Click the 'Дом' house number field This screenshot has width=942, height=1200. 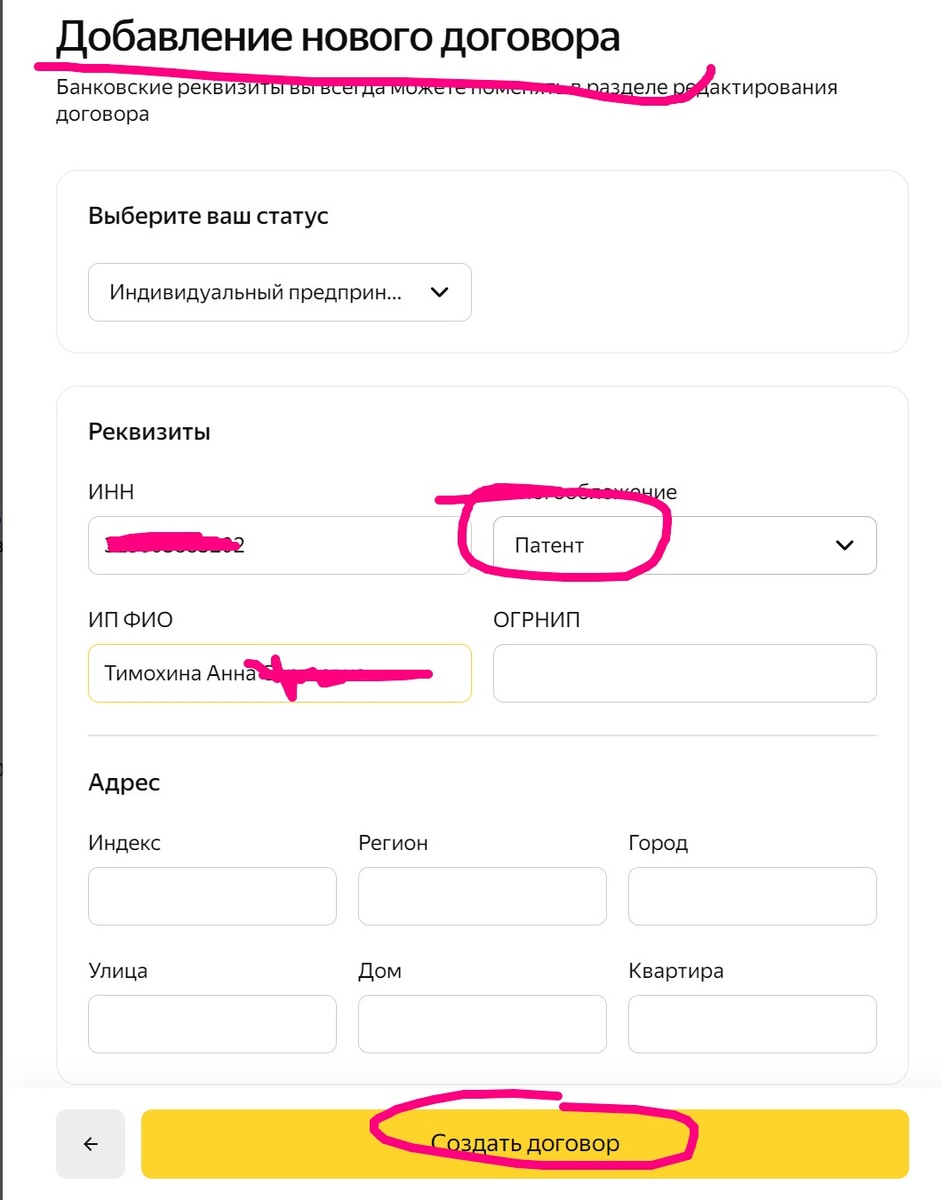pos(482,1024)
